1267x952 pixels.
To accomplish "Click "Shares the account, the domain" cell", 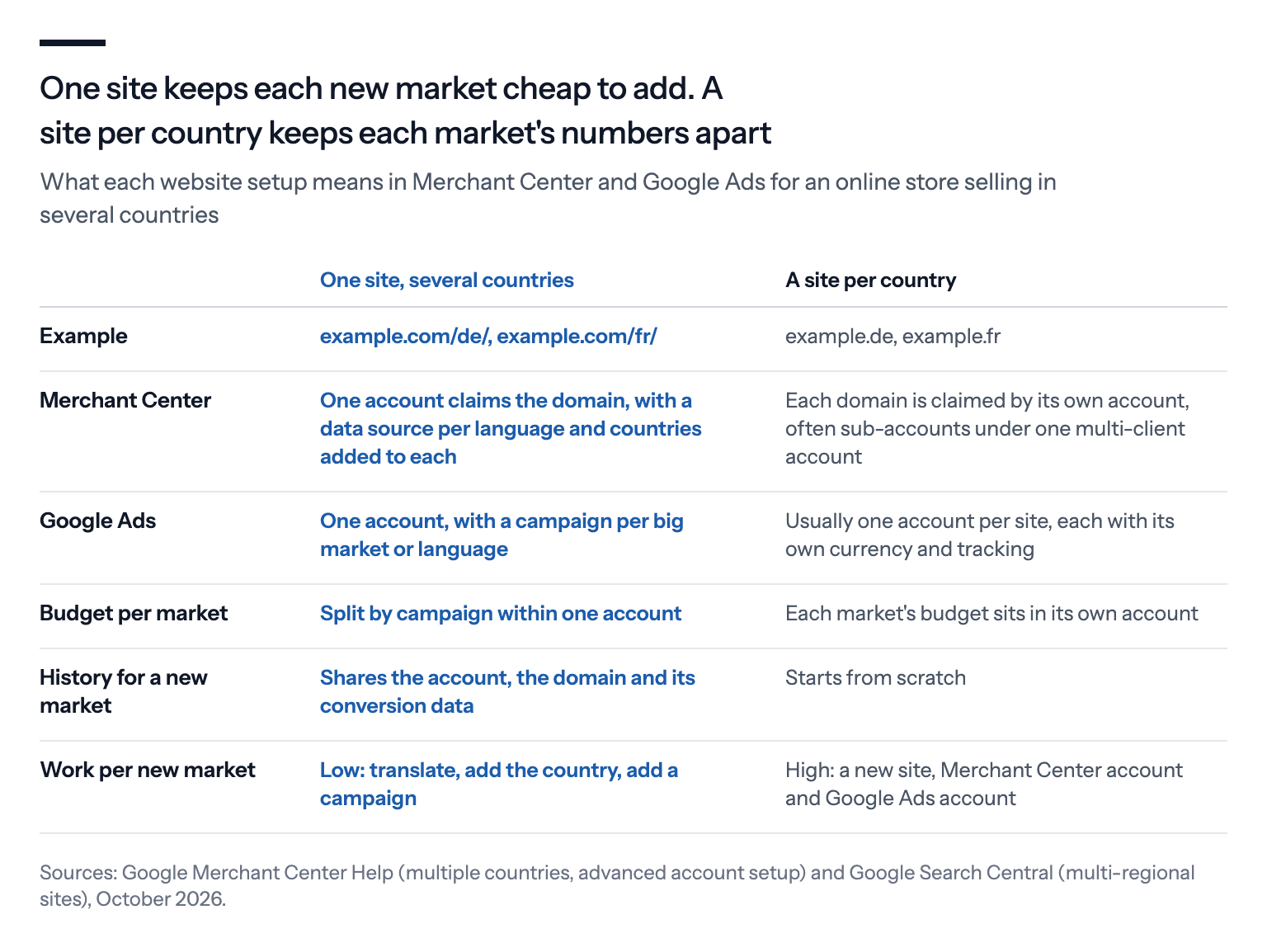I will (x=507, y=691).
